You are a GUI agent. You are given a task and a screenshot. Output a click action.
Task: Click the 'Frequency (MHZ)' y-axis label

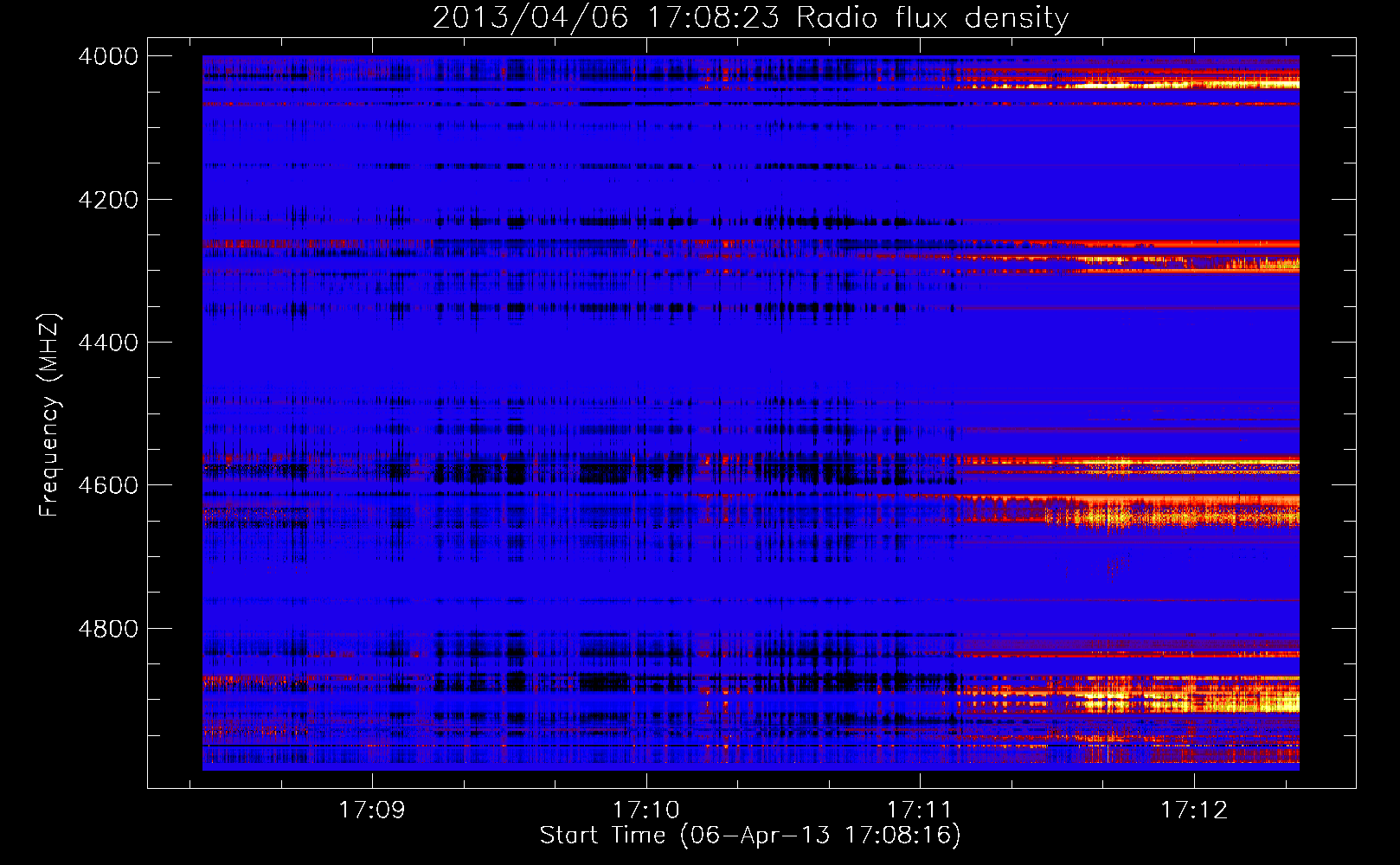tap(49, 415)
